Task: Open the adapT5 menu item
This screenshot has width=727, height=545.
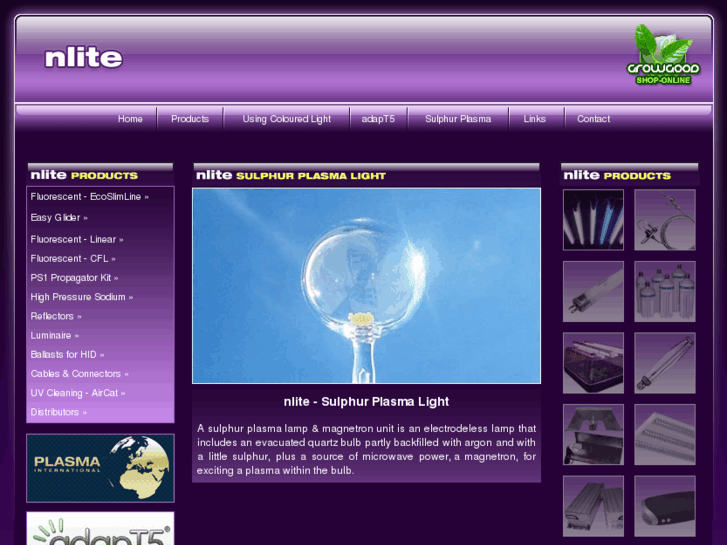Action: click(x=378, y=119)
